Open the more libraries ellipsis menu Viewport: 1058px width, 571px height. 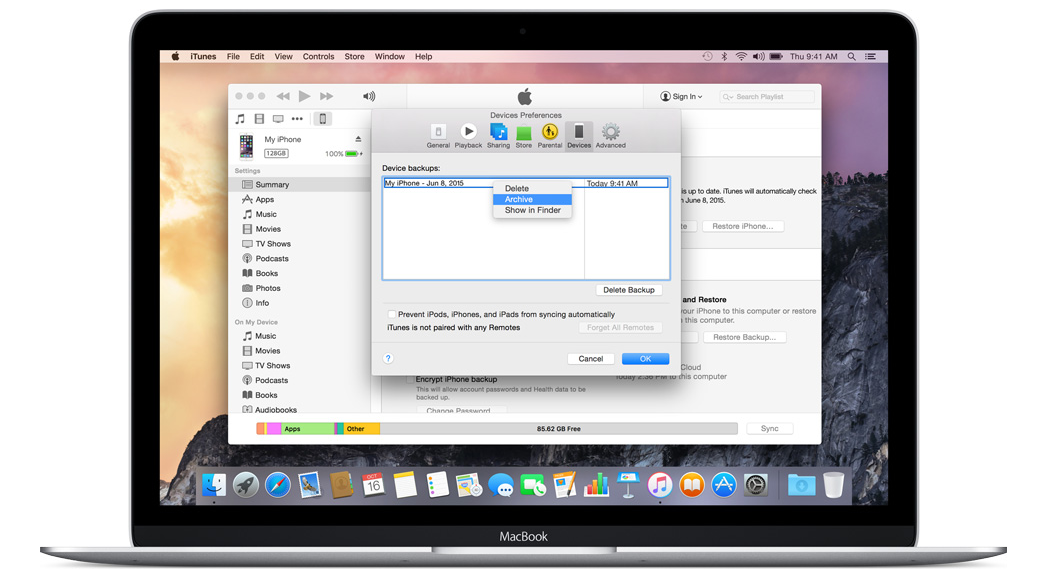pos(297,119)
